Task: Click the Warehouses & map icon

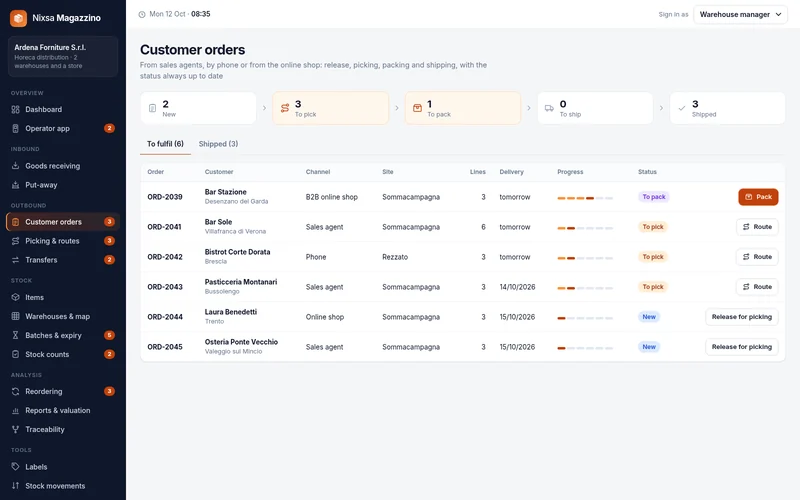Action: coord(15,316)
